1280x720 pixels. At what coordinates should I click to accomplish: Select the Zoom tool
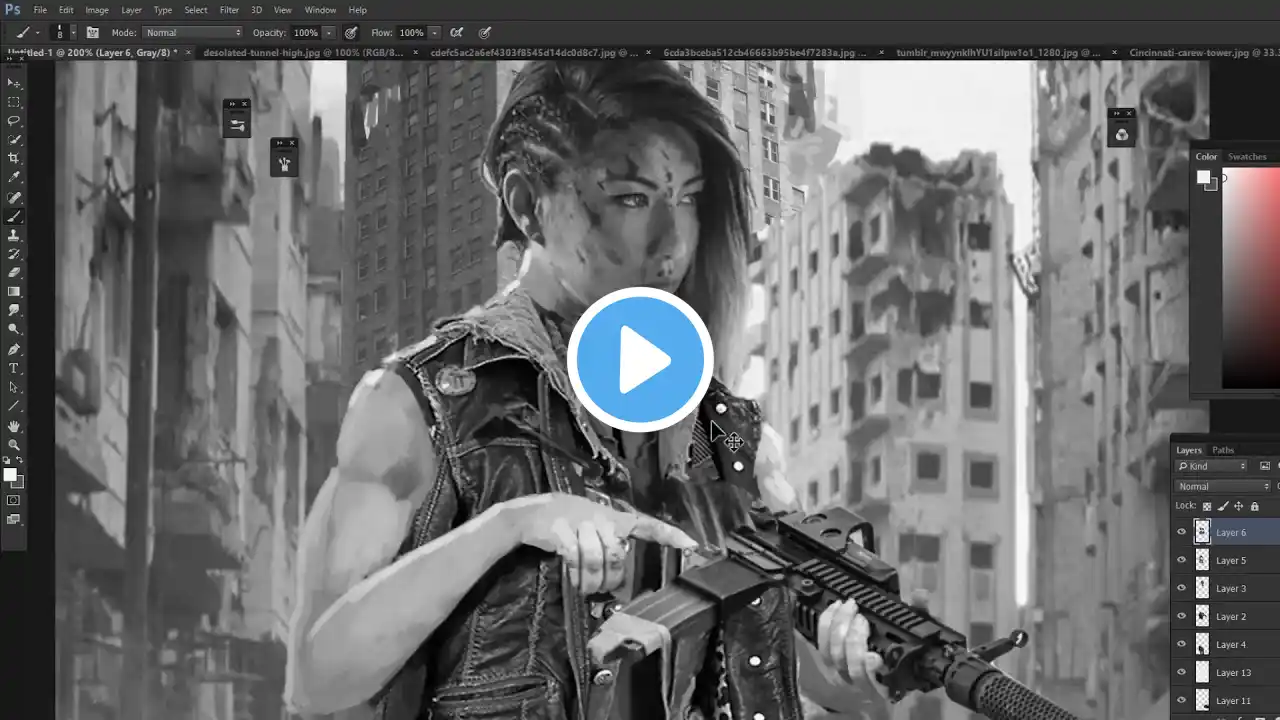point(14,446)
